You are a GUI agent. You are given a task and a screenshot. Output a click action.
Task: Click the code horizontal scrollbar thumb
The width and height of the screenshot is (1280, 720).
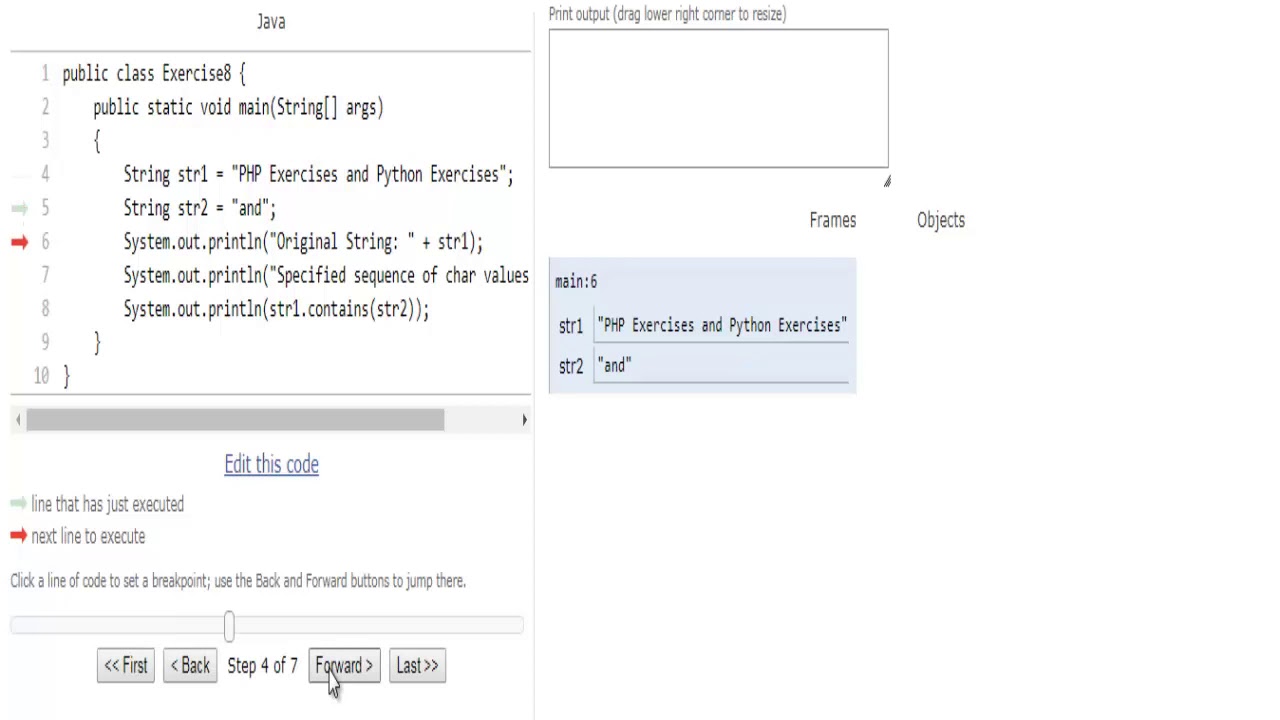pos(235,421)
